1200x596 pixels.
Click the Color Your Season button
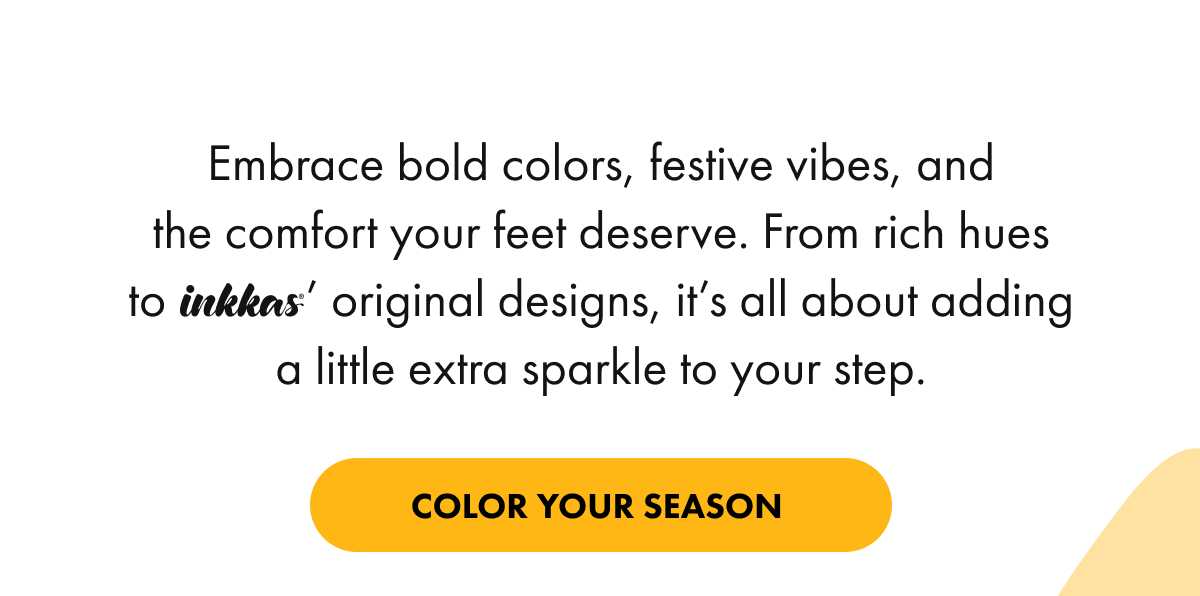click(x=600, y=505)
